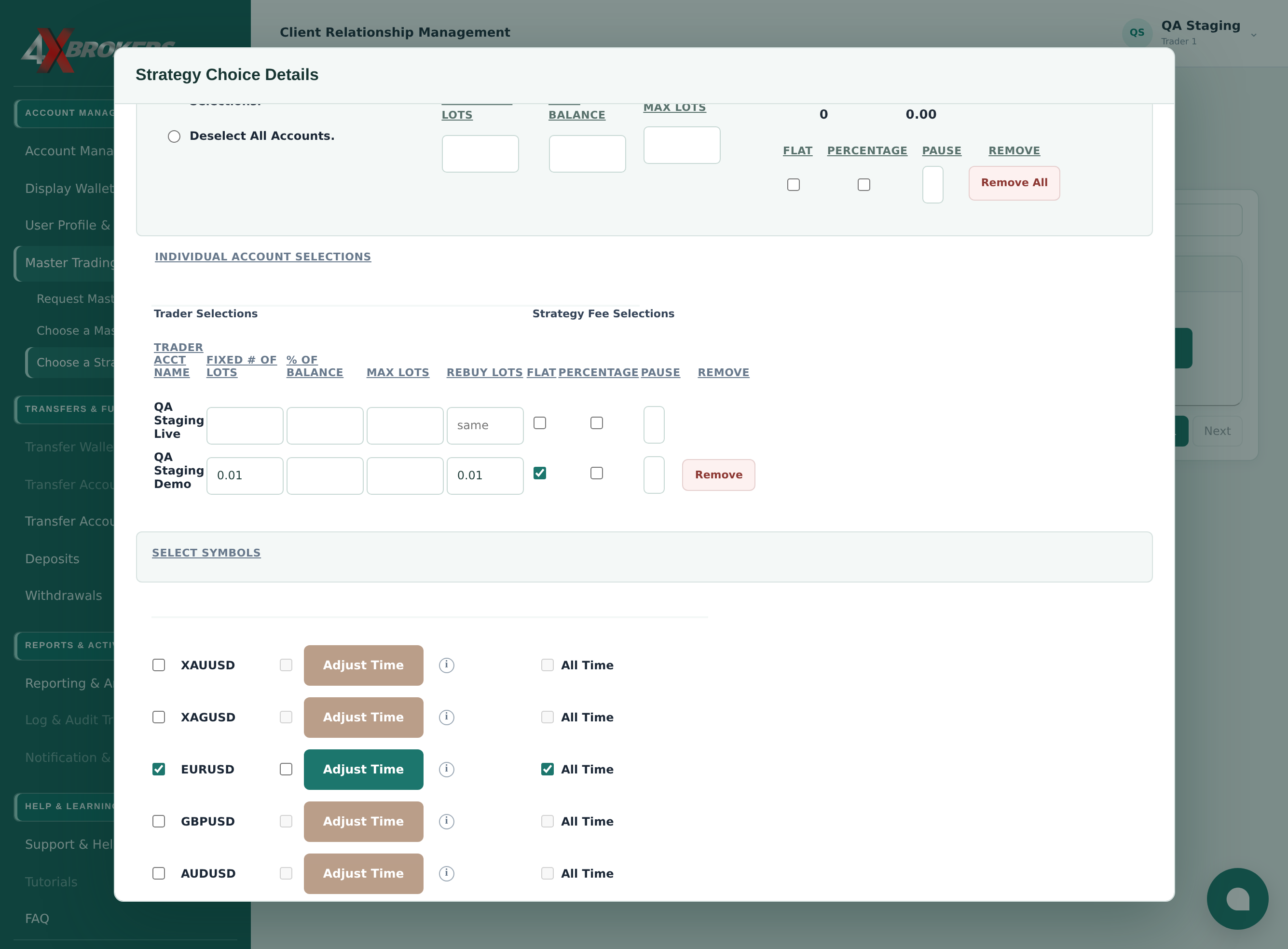Click Adjust Time for EURUSD
The height and width of the screenshot is (949, 1288).
click(x=363, y=770)
